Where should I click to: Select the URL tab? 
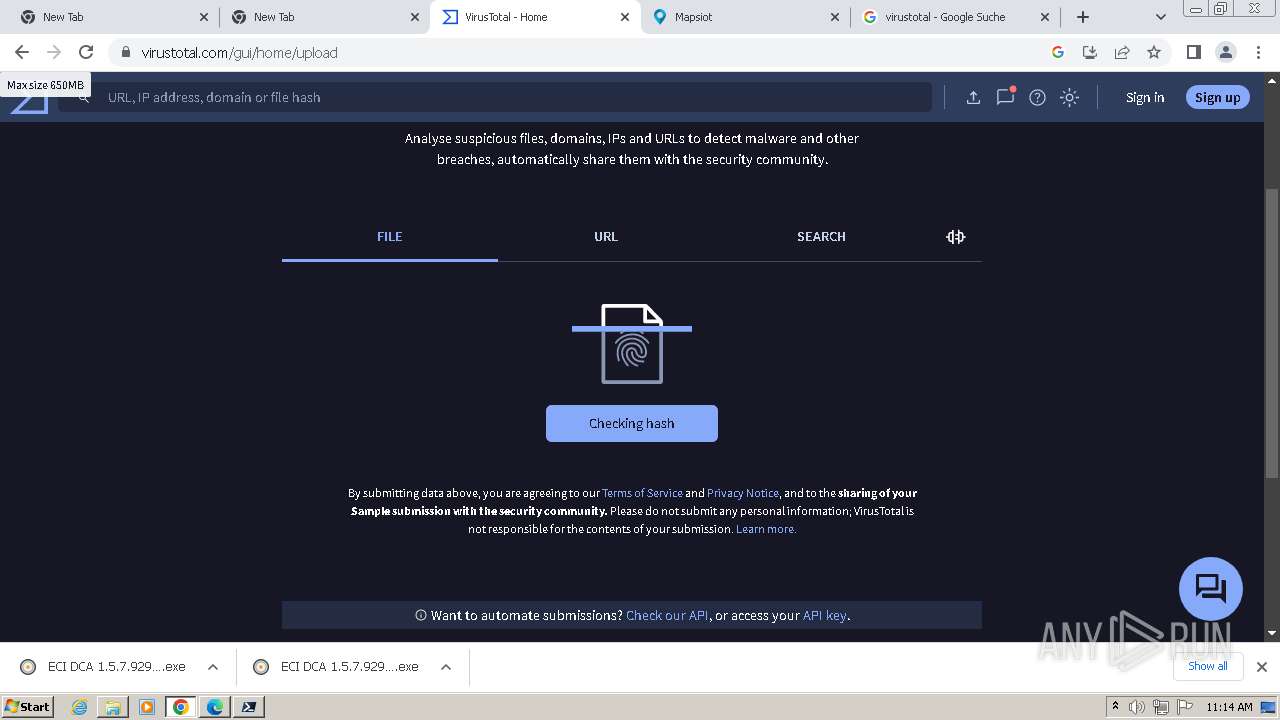[606, 237]
